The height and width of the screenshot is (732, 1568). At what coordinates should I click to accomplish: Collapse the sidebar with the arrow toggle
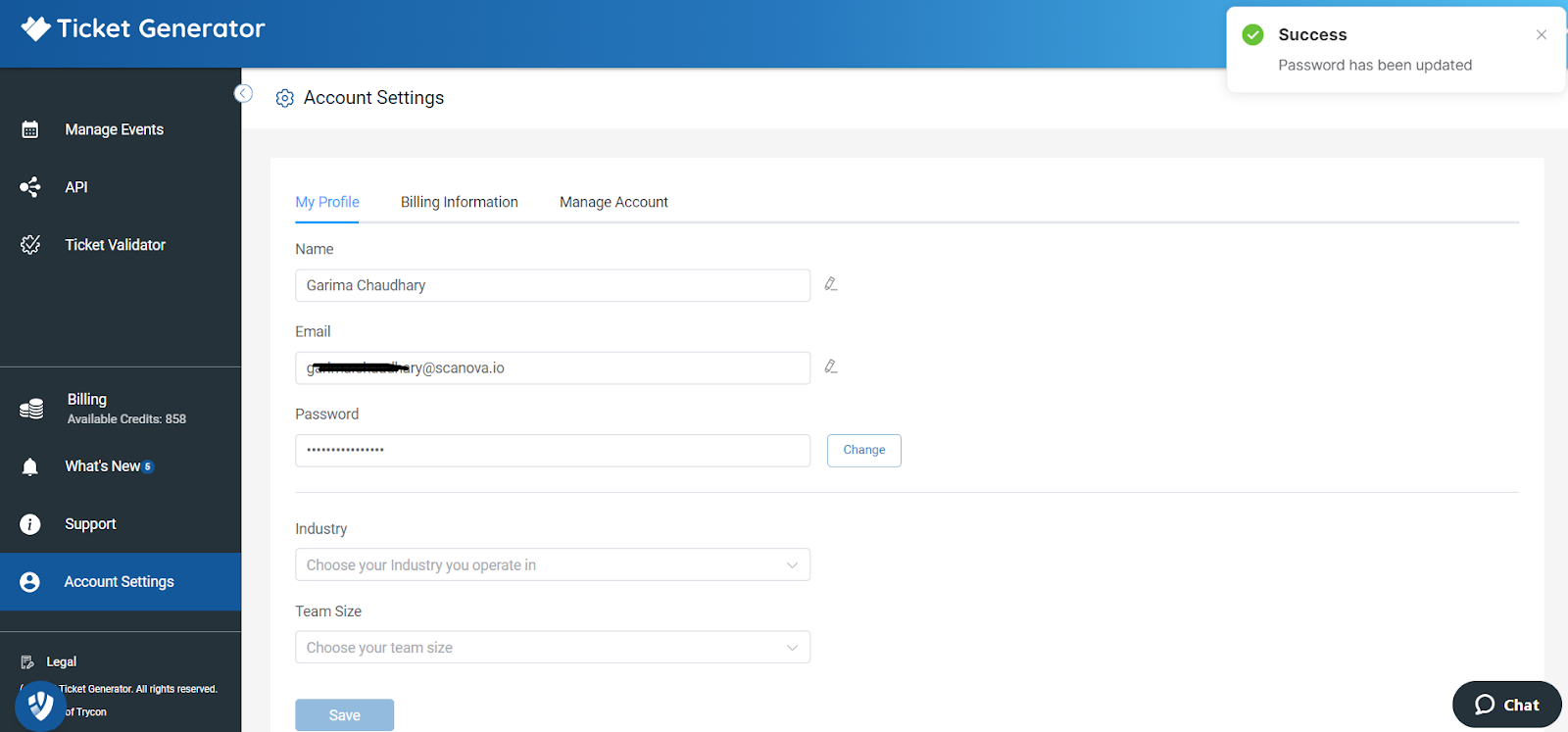tap(244, 94)
